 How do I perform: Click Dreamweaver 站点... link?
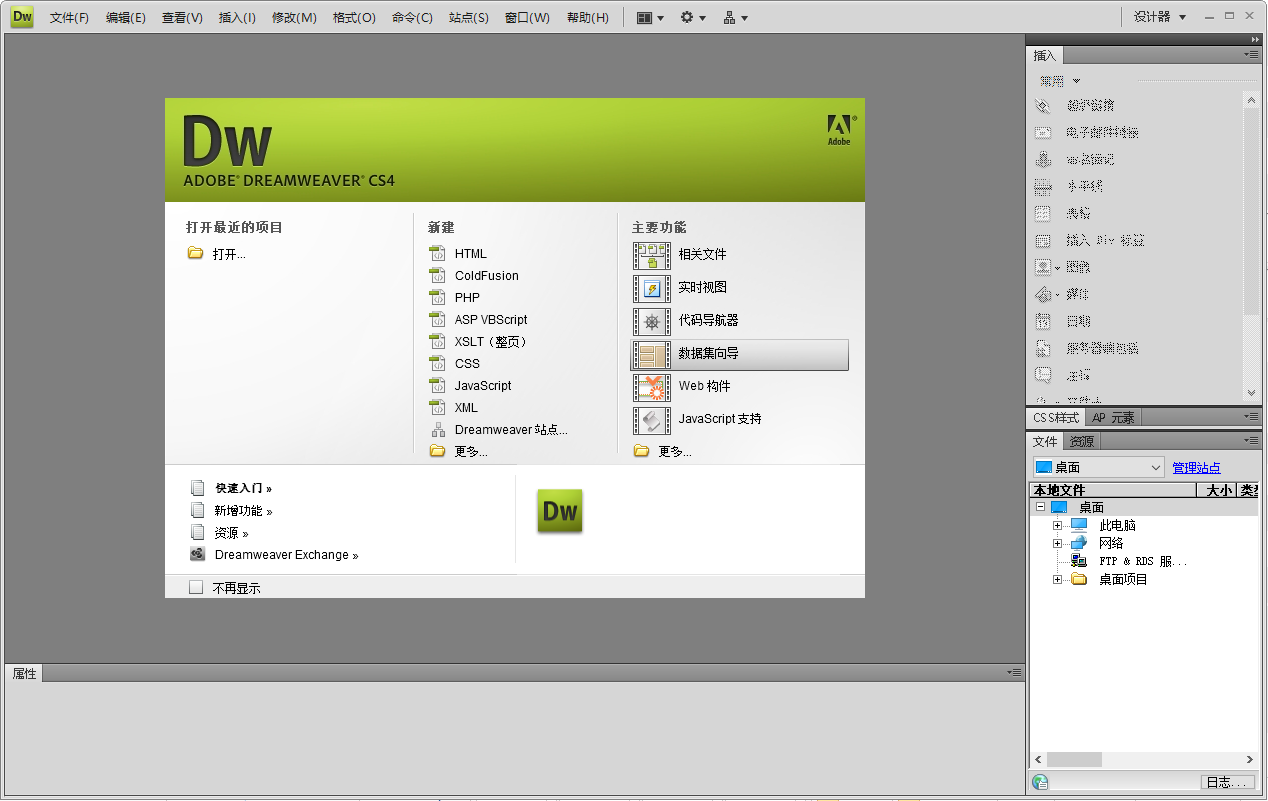click(x=511, y=430)
